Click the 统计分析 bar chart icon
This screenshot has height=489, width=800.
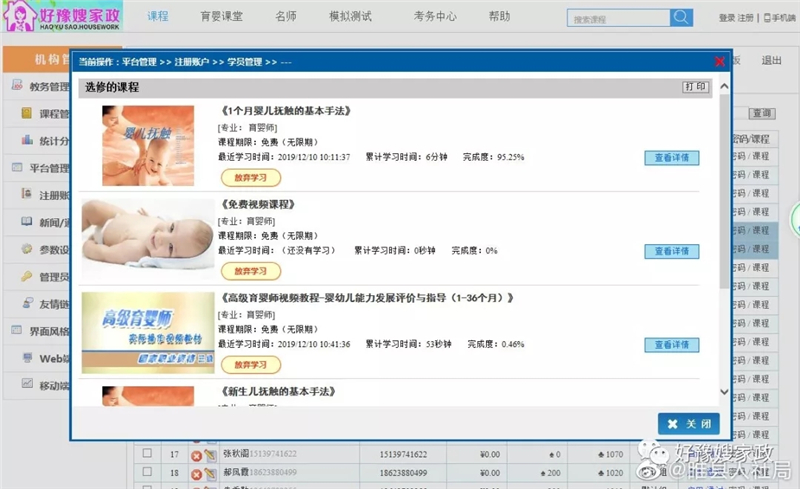(x=27, y=139)
